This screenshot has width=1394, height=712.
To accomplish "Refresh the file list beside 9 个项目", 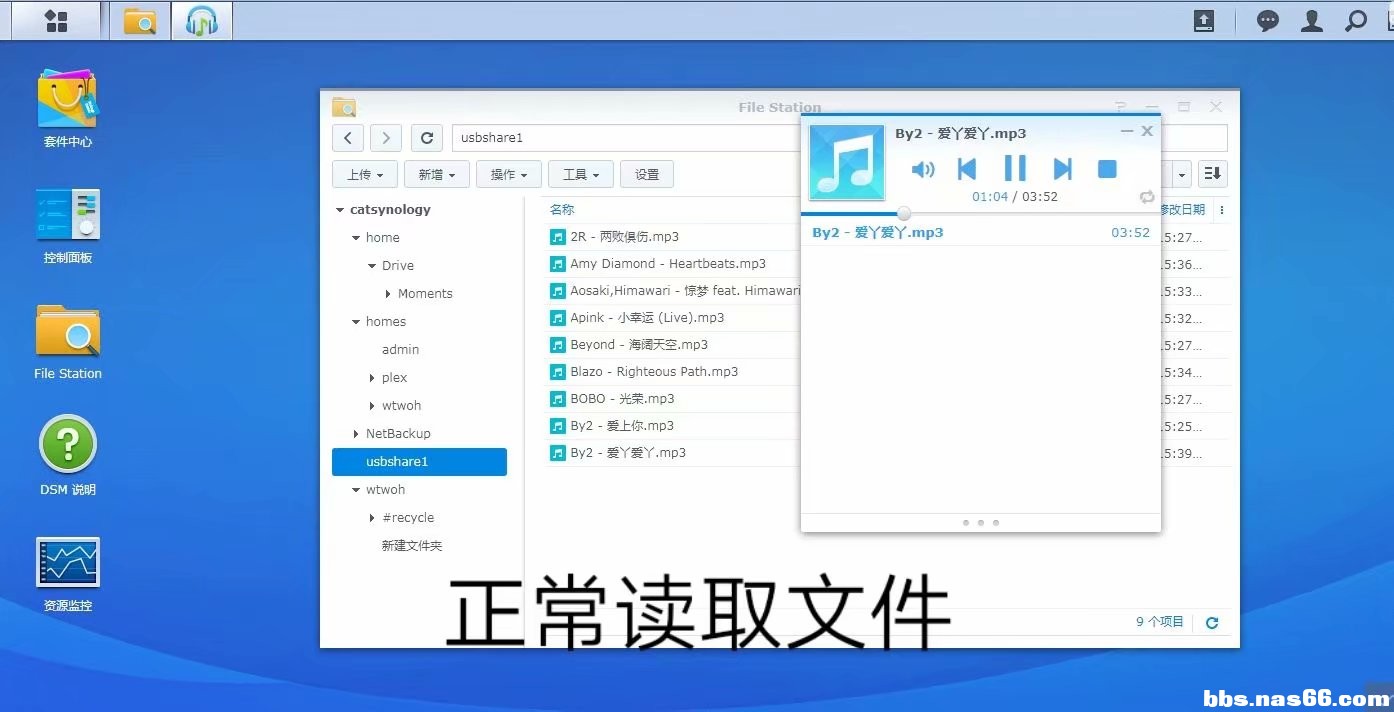I will [1212, 623].
